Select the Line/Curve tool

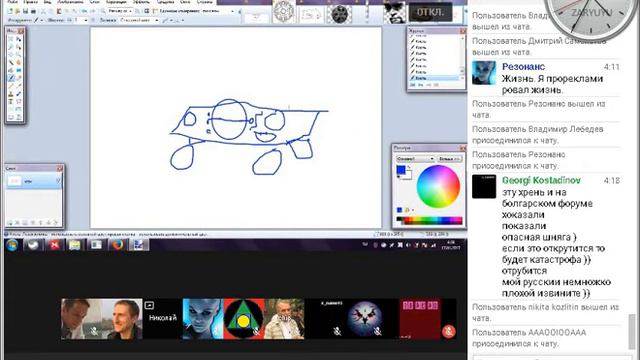pos(19,101)
